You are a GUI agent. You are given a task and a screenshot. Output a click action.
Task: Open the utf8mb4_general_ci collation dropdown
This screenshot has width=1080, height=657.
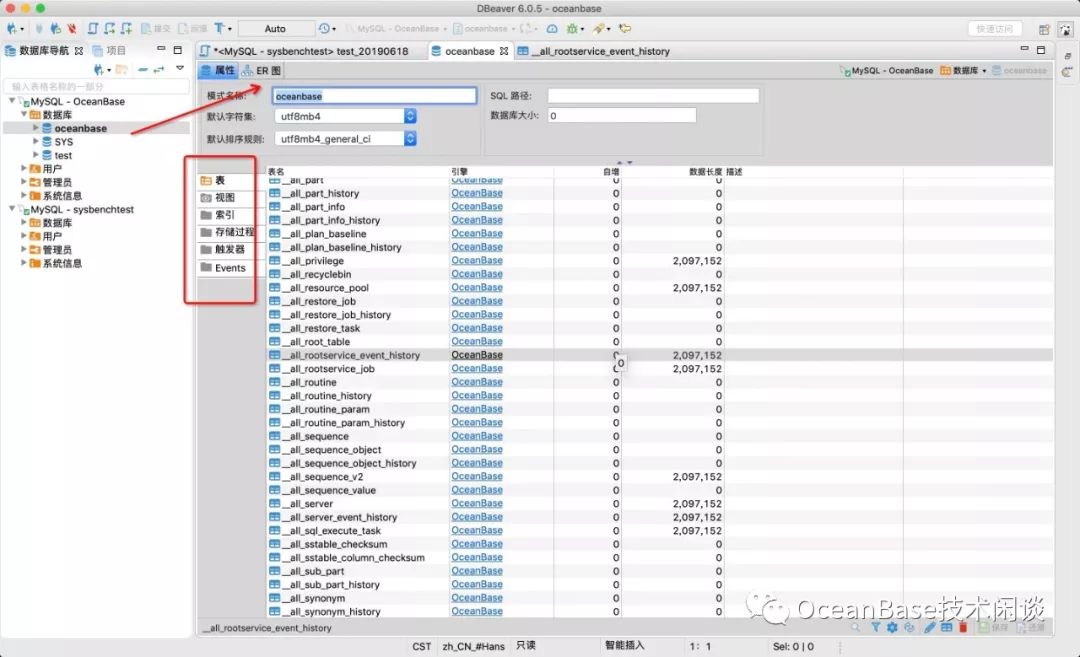(410, 139)
